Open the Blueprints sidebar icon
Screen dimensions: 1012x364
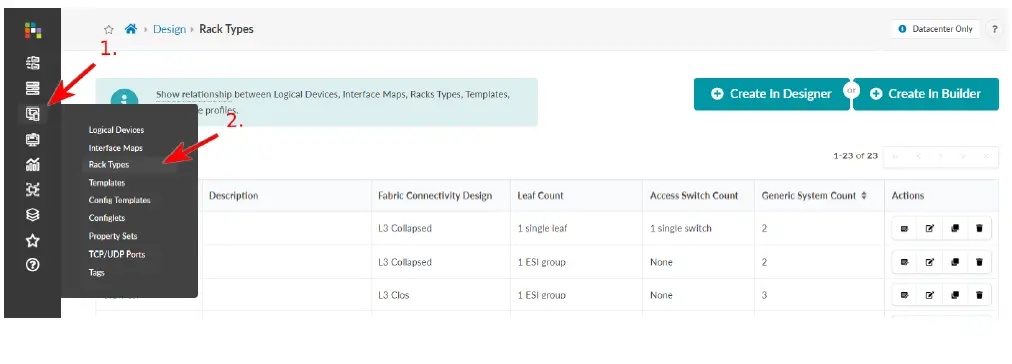point(33,63)
